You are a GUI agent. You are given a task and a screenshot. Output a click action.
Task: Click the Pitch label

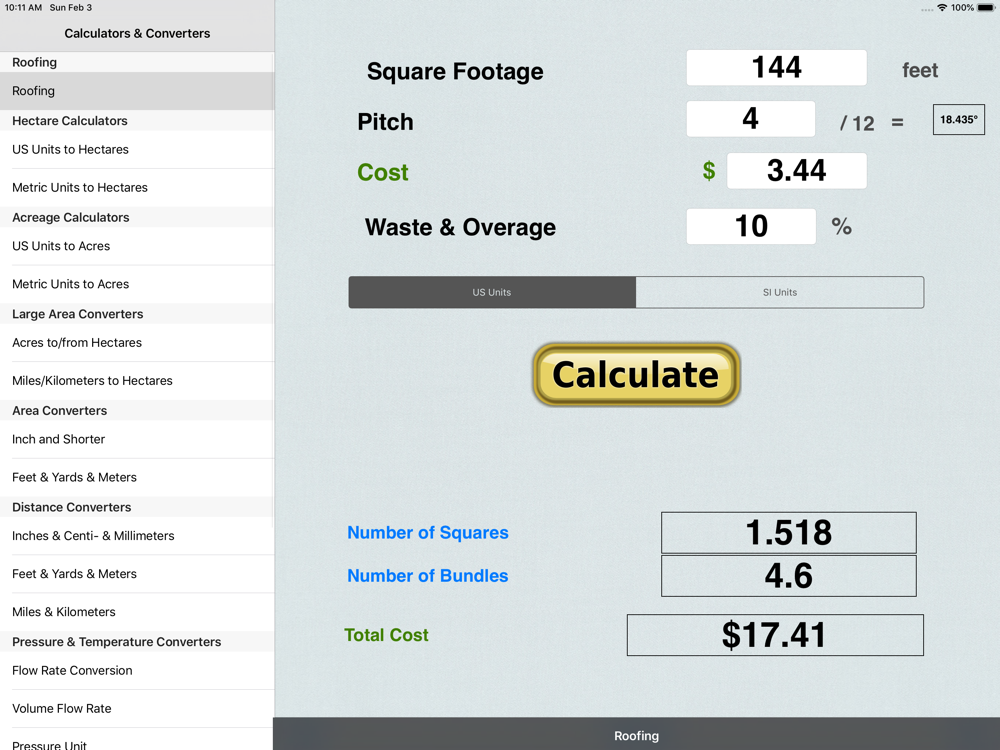coord(385,122)
